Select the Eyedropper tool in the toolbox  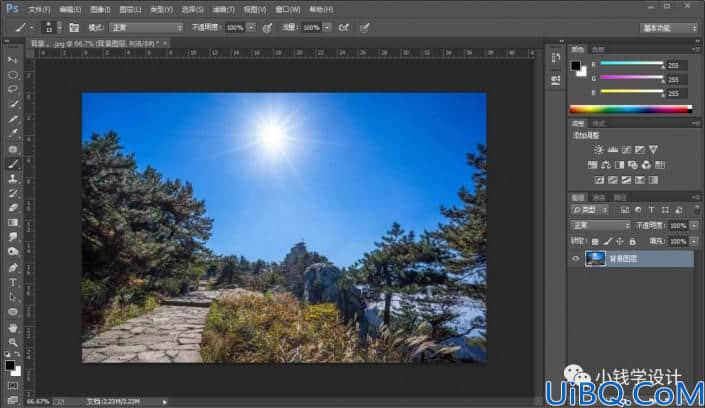pos(13,134)
